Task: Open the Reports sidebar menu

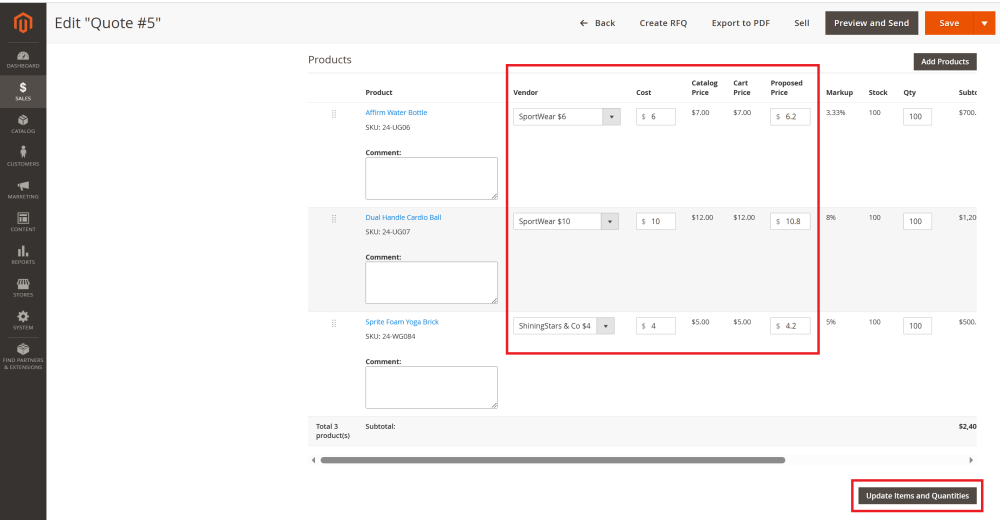Action: [23, 255]
